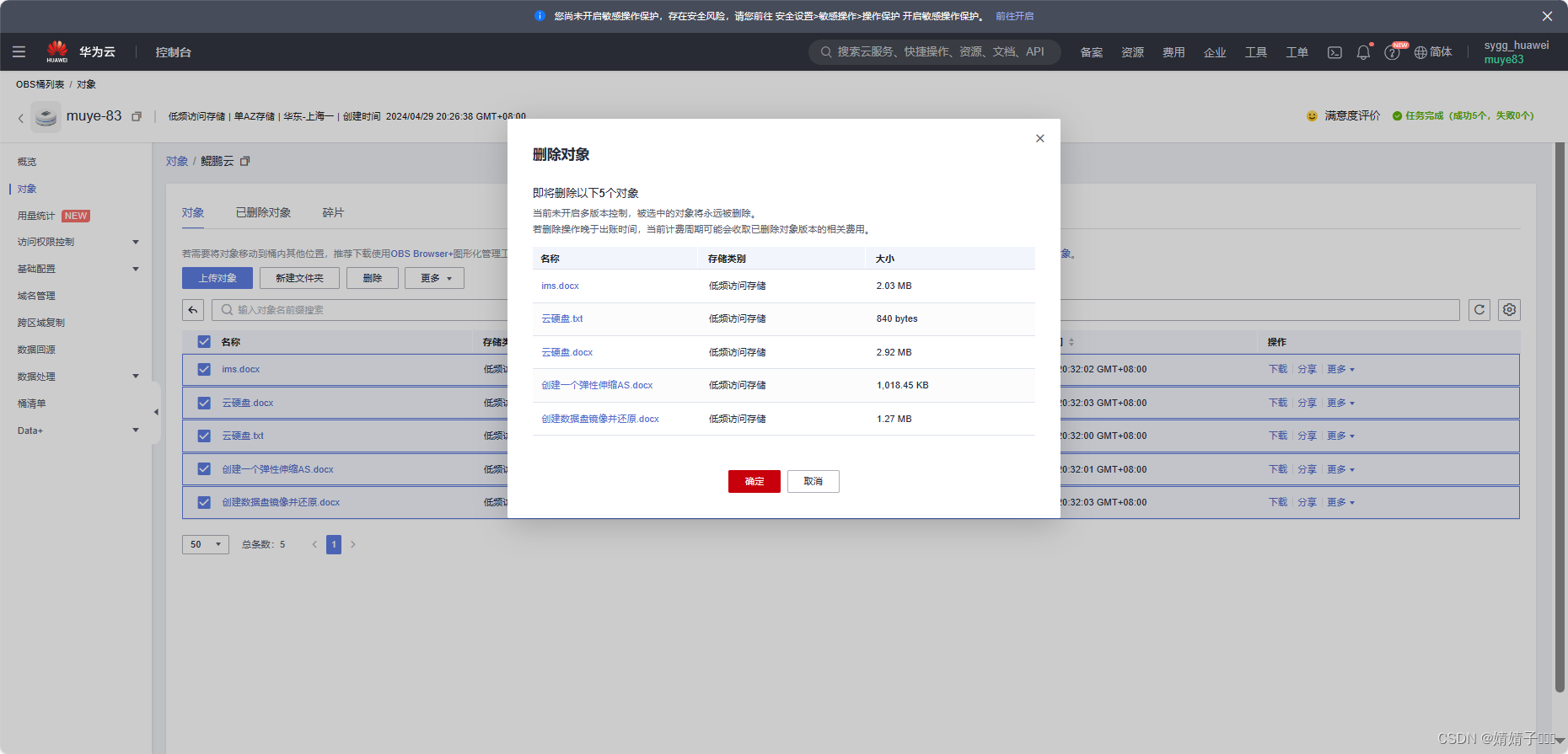The height and width of the screenshot is (754, 1568).
Task: Dismiss the top security warning banner
Action: pos(1547,16)
